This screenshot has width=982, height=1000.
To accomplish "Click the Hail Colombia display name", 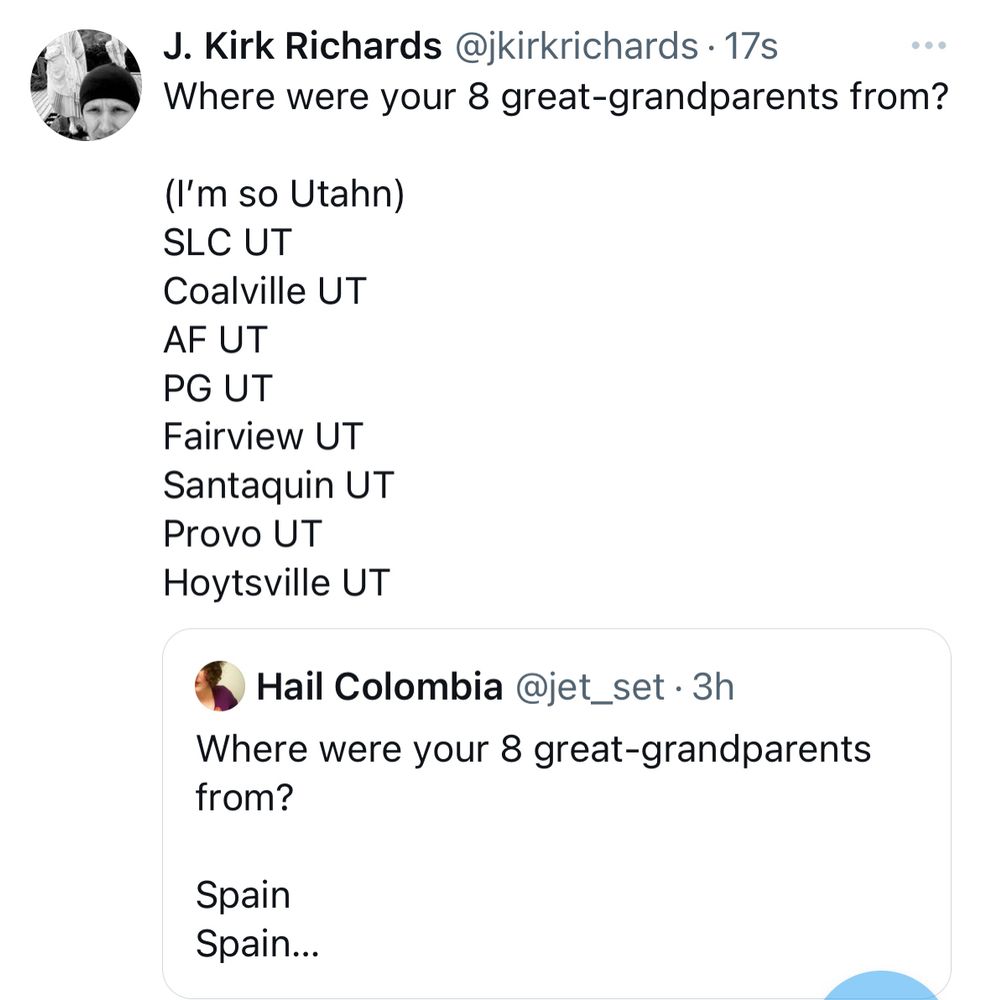I will 380,687.
